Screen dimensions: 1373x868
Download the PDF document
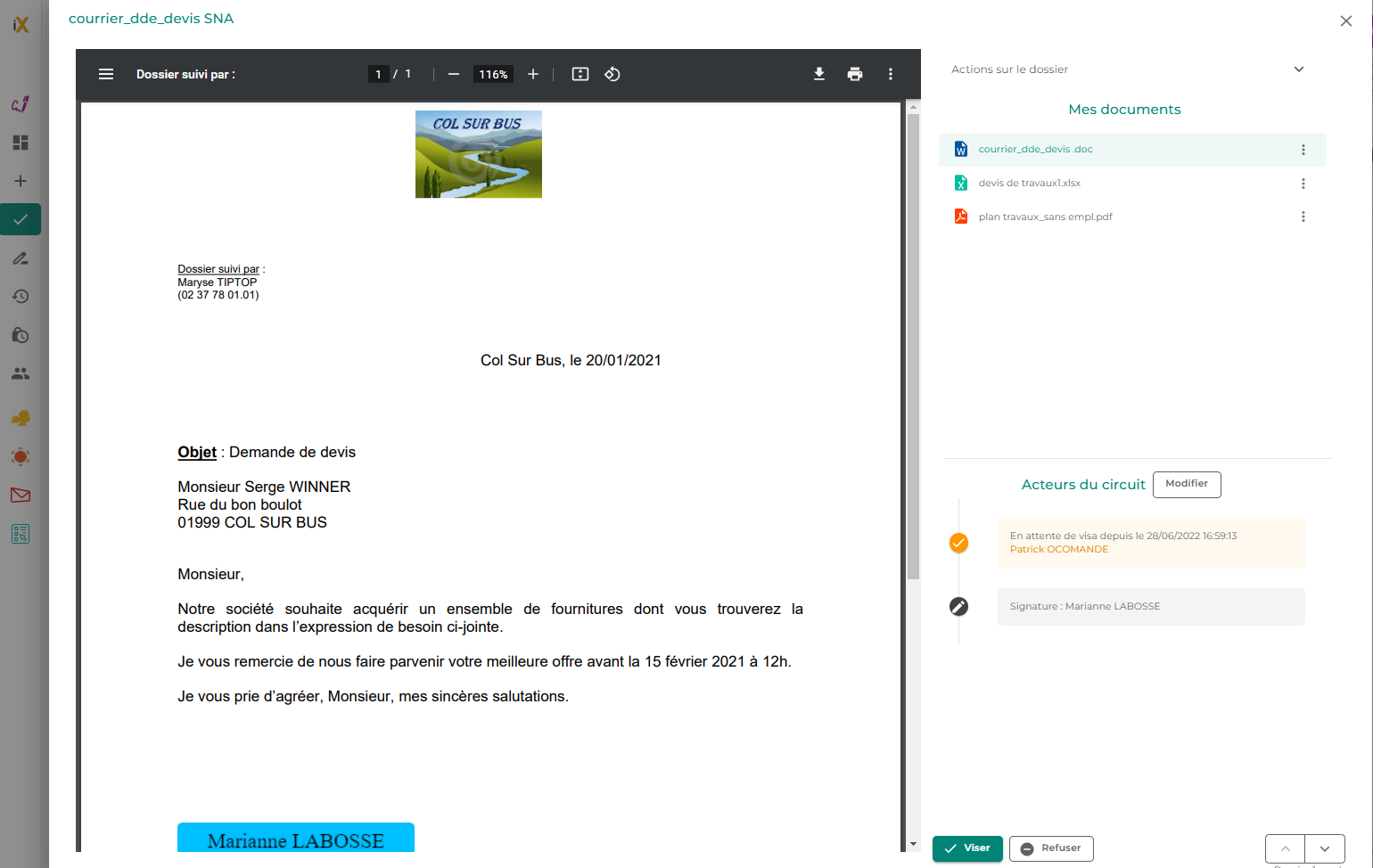[x=819, y=74]
